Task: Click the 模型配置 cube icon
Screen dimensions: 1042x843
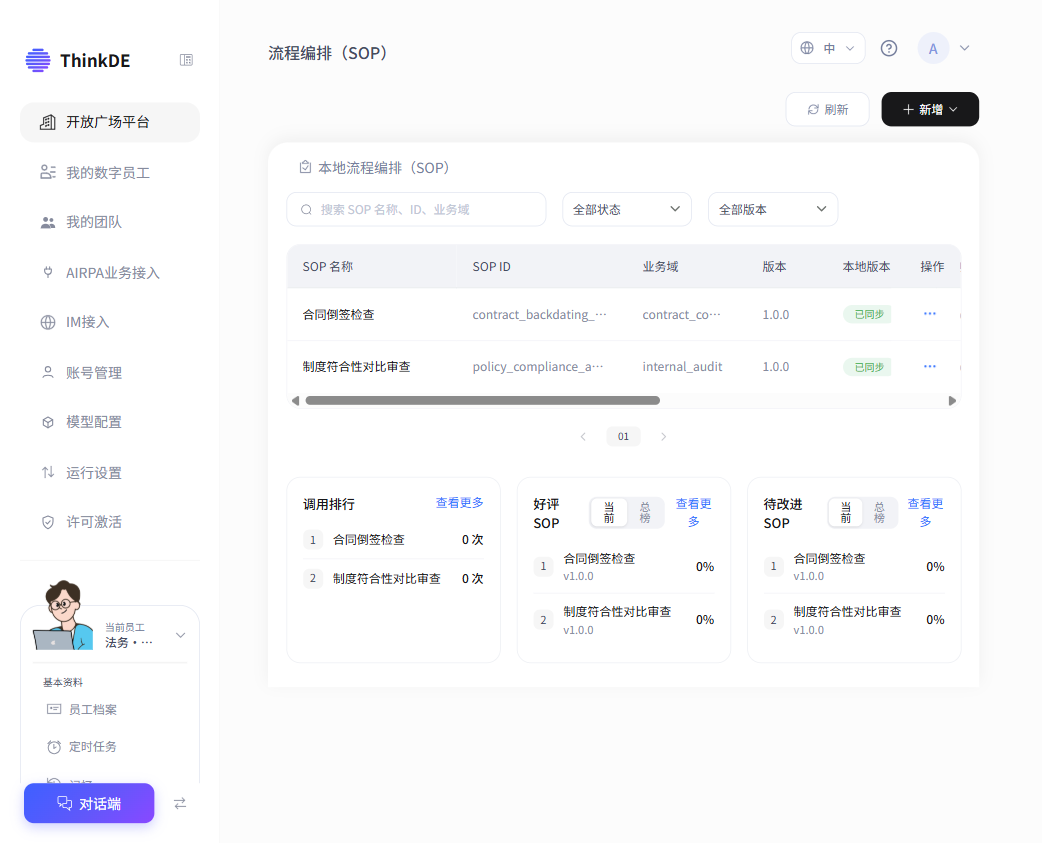Action: tap(48, 422)
